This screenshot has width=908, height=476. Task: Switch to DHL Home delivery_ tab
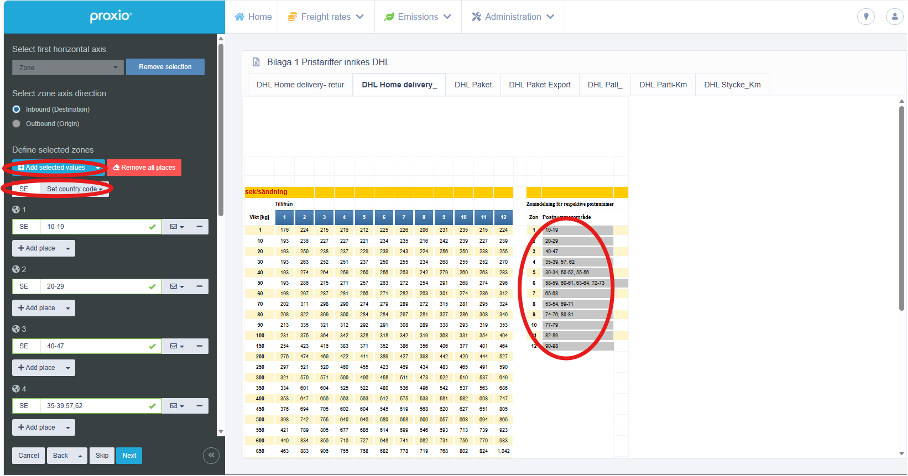pos(399,85)
